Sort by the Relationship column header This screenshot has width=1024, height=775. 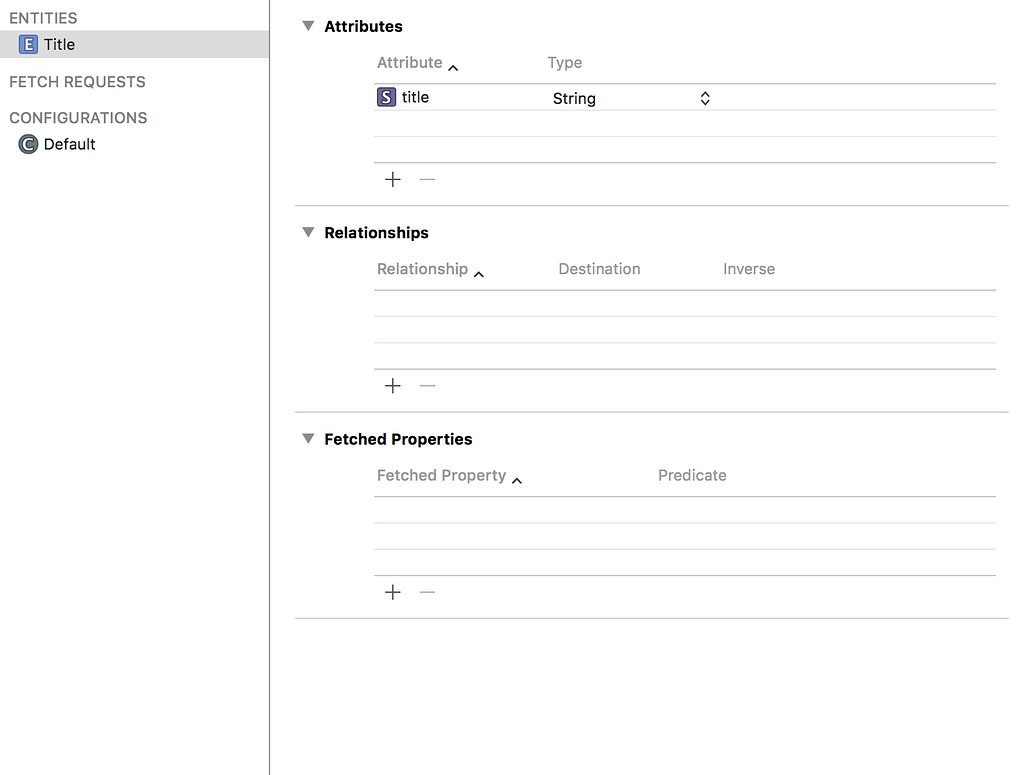pos(422,269)
